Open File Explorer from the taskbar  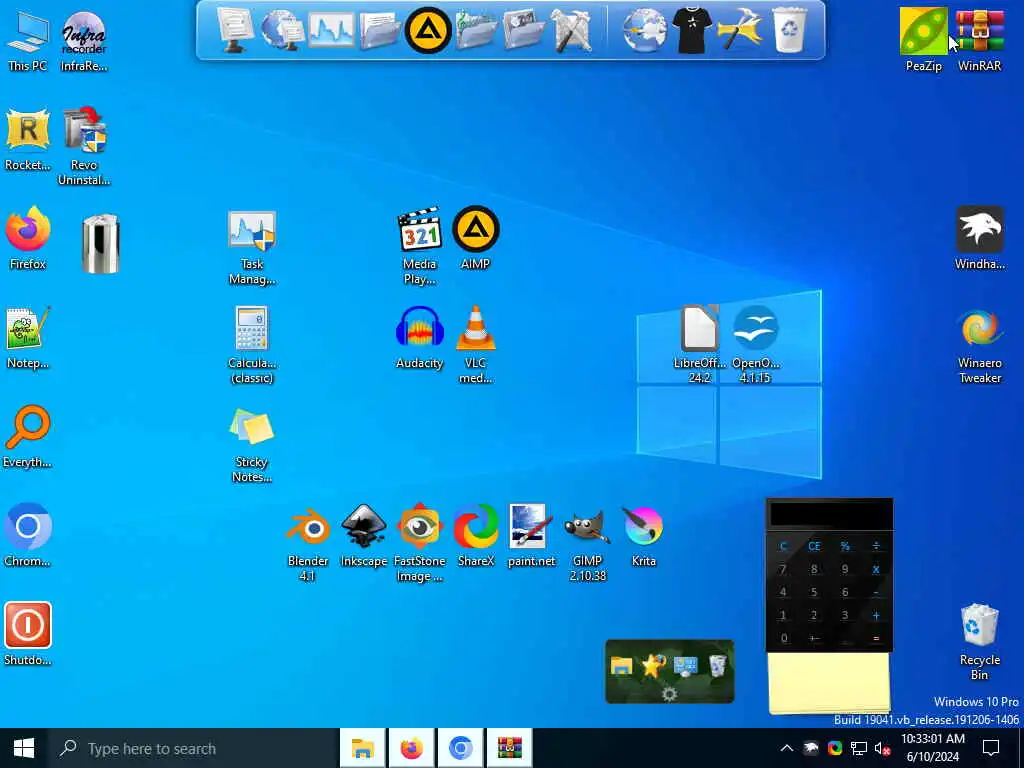362,748
